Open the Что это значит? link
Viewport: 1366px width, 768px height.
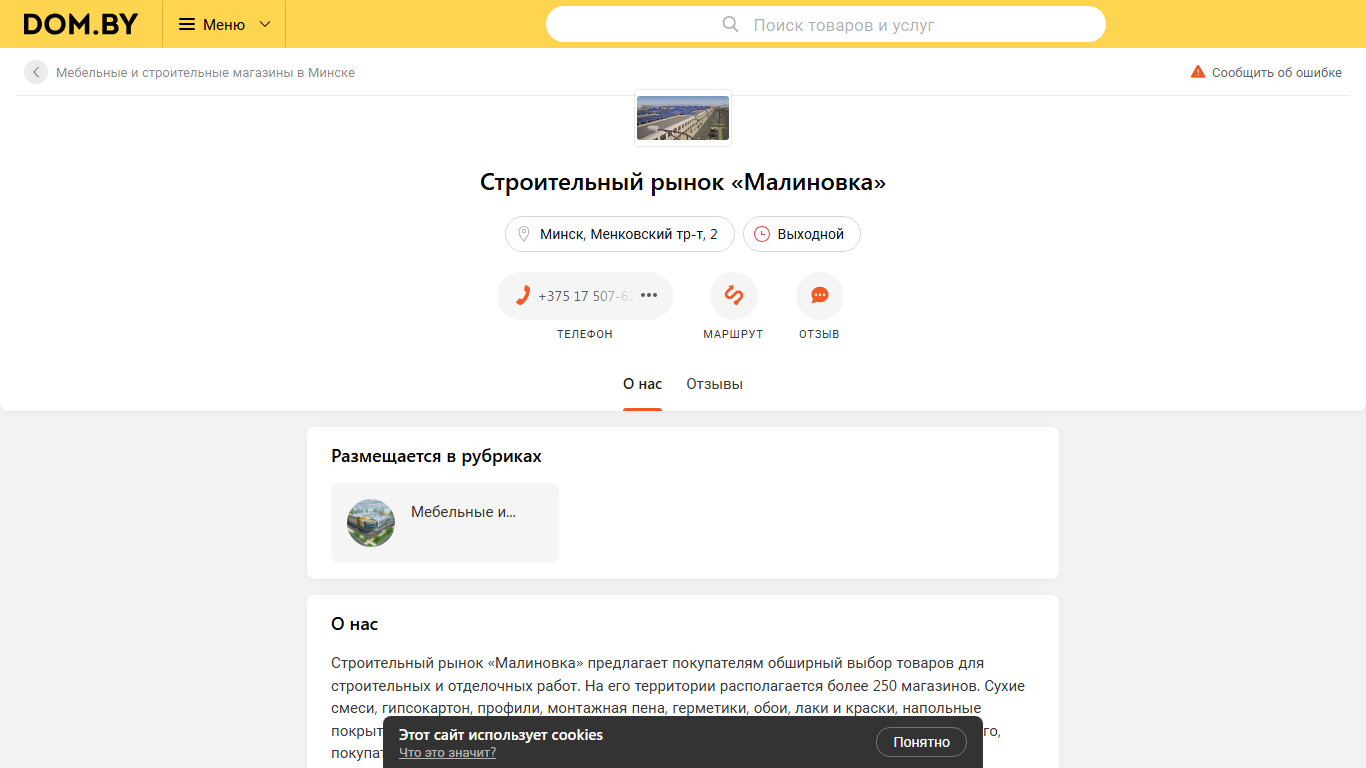click(x=447, y=753)
